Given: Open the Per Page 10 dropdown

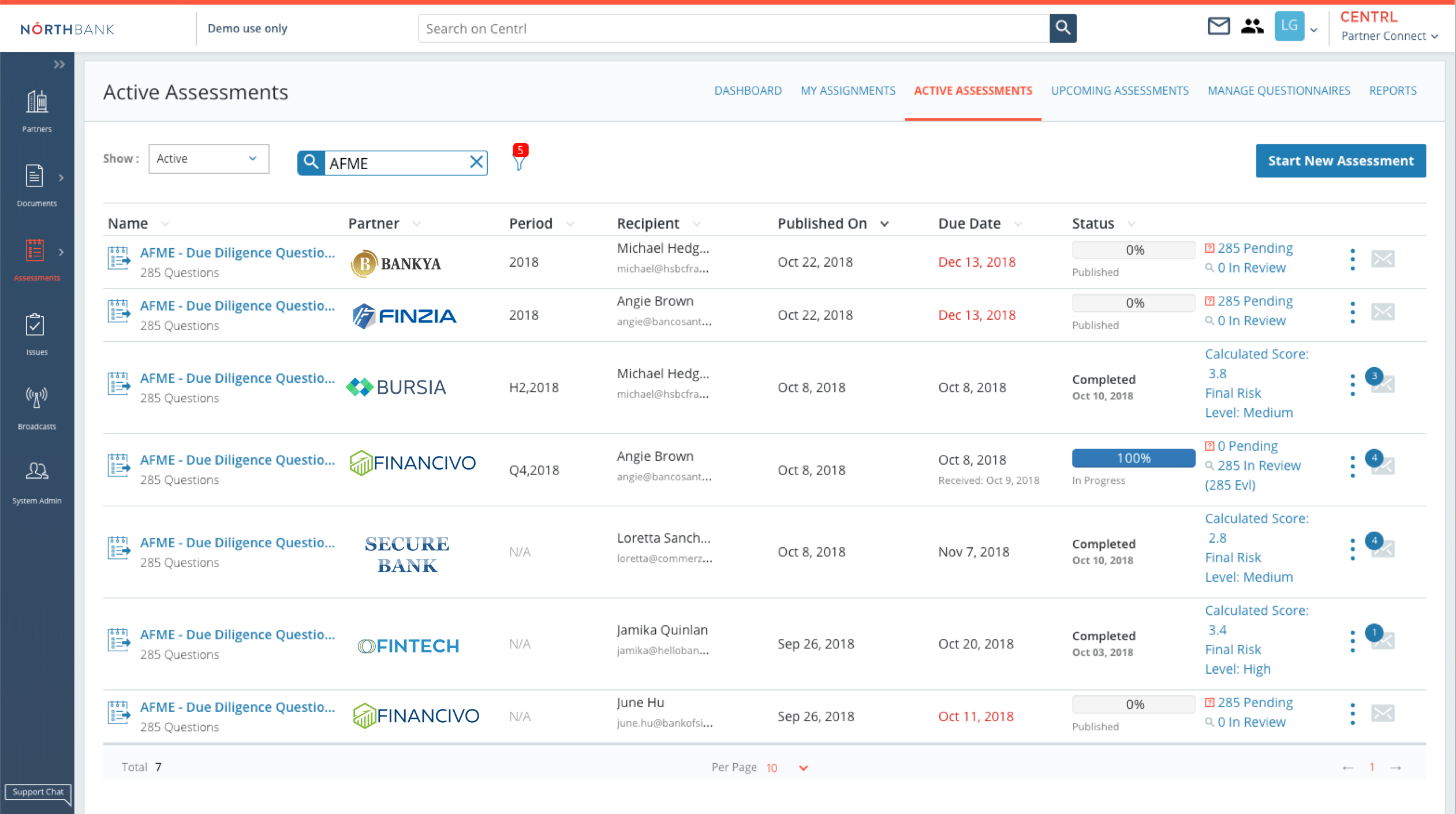Looking at the screenshot, I should 787,768.
